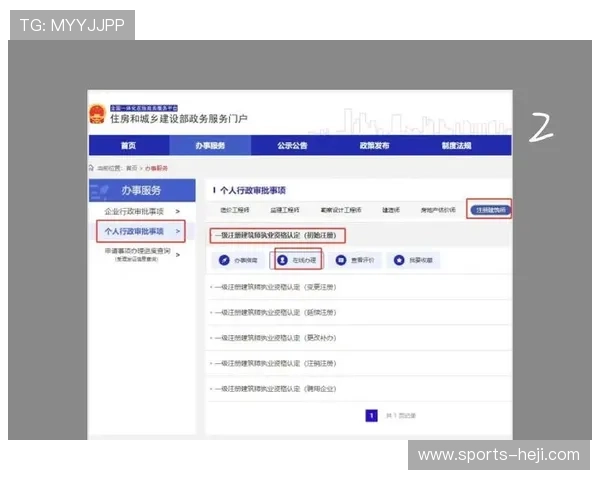Switch to 房地产估价师 tab
600x480 pixels.
tap(438, 210)
